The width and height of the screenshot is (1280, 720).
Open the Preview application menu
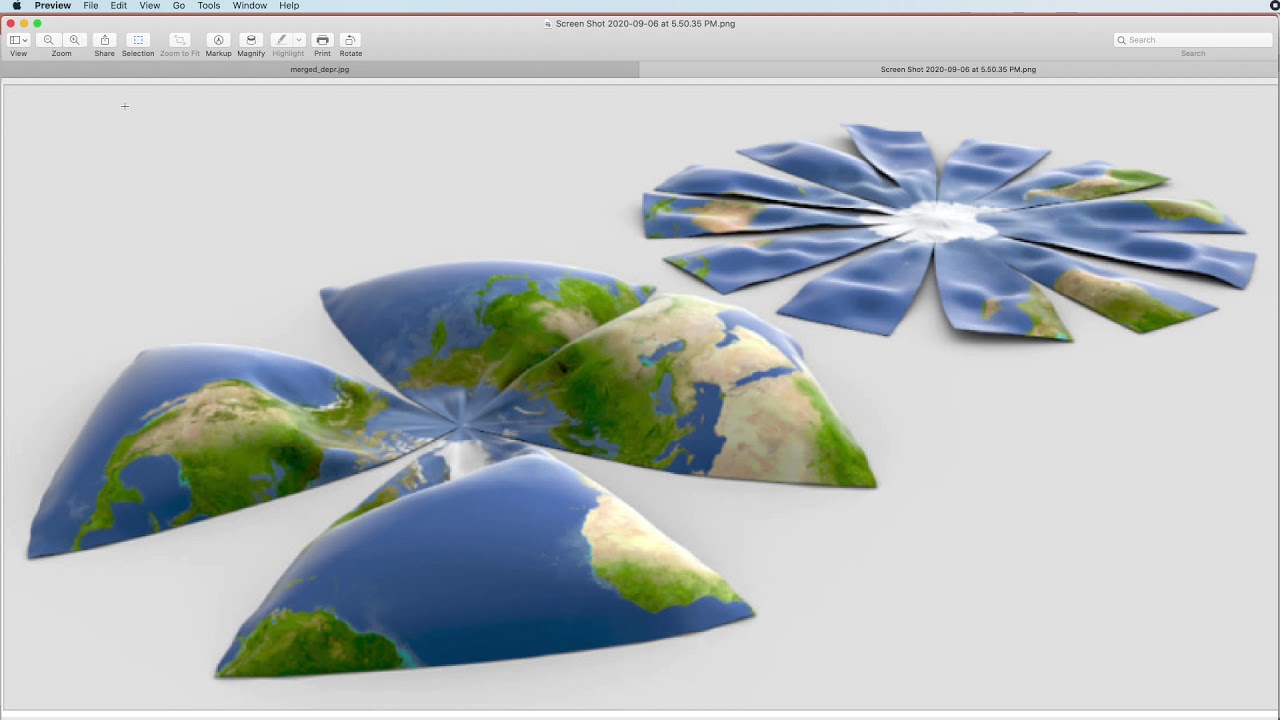coord(53,6)
